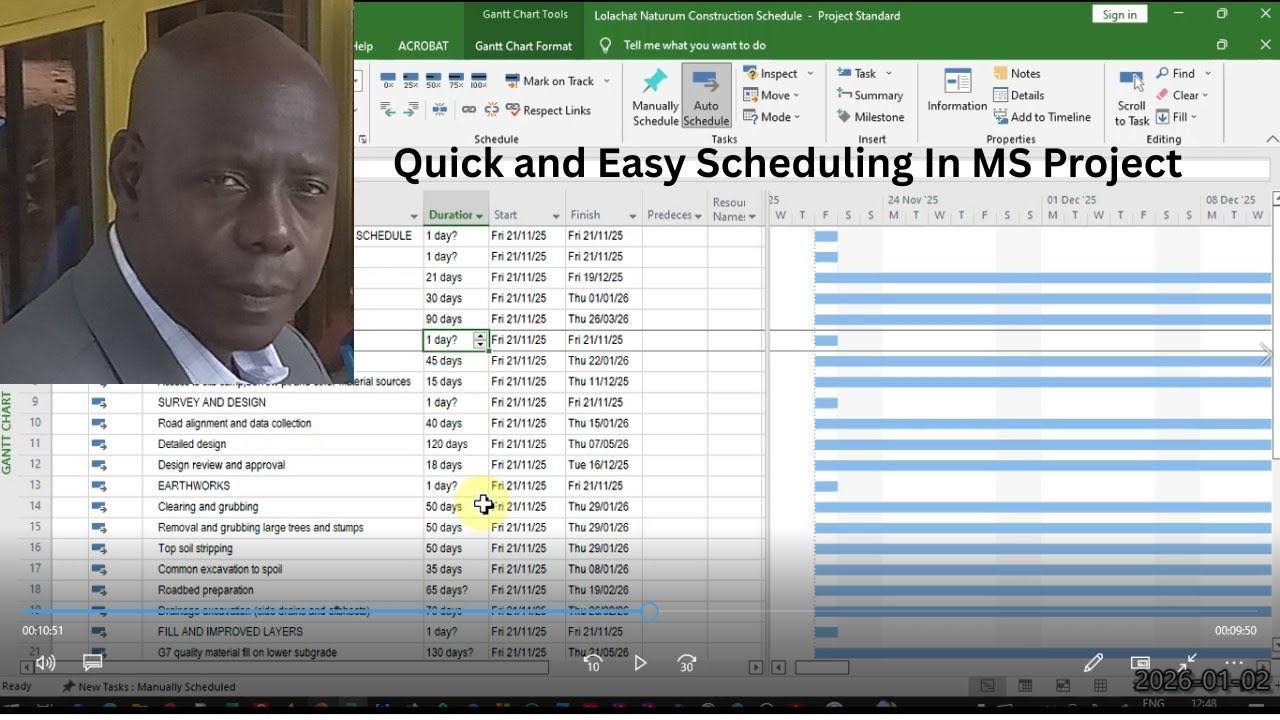Click the video progress slider handle
This screenshot has width=1280, height=720.
point(649,611)
